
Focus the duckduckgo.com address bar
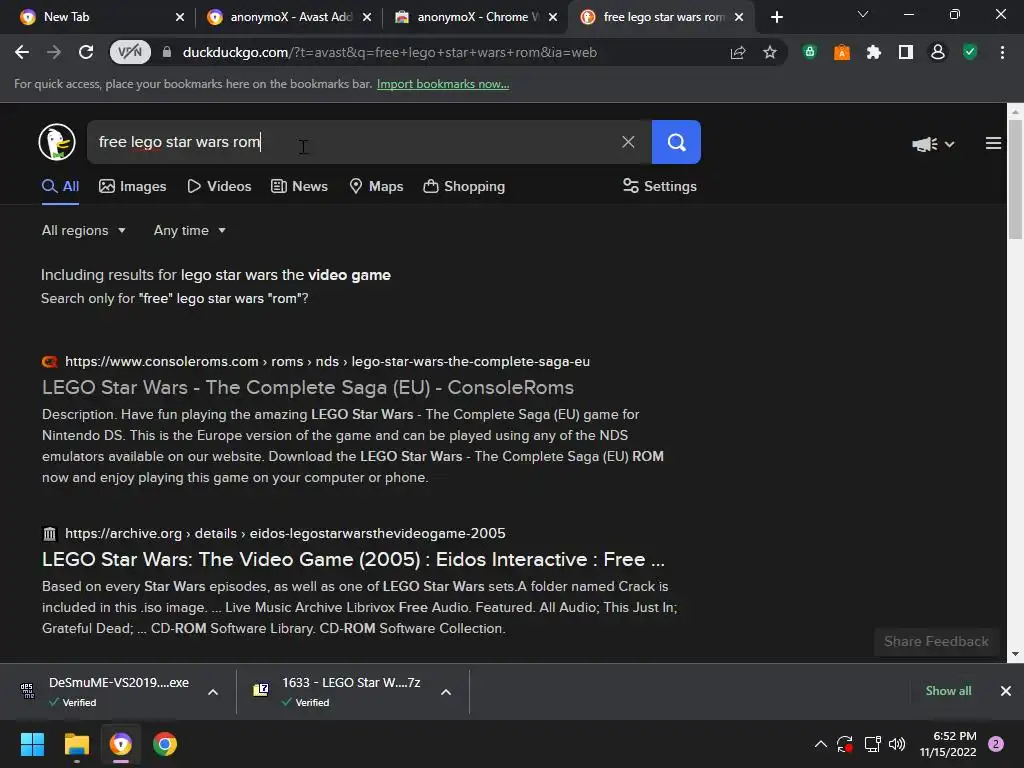coord(389,52)
